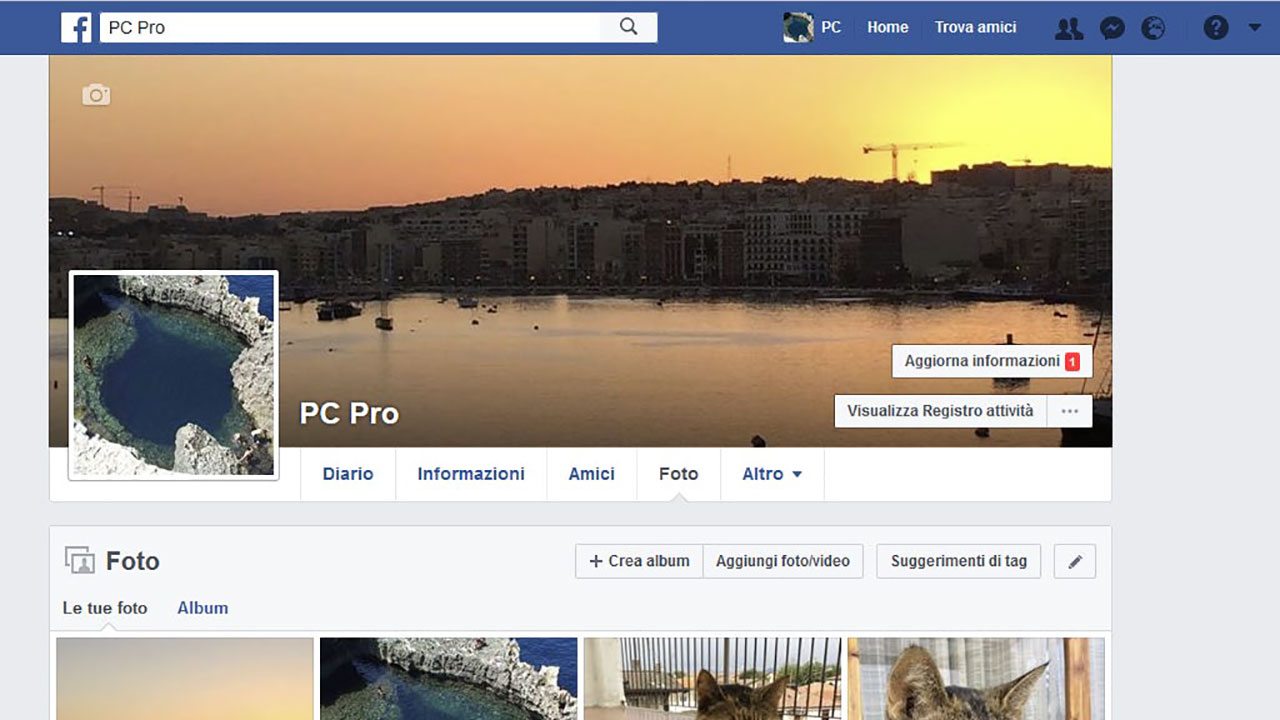The image size is (1280, 720).
Task: Expand the account menu arrow
Action: pos(1255,28)
